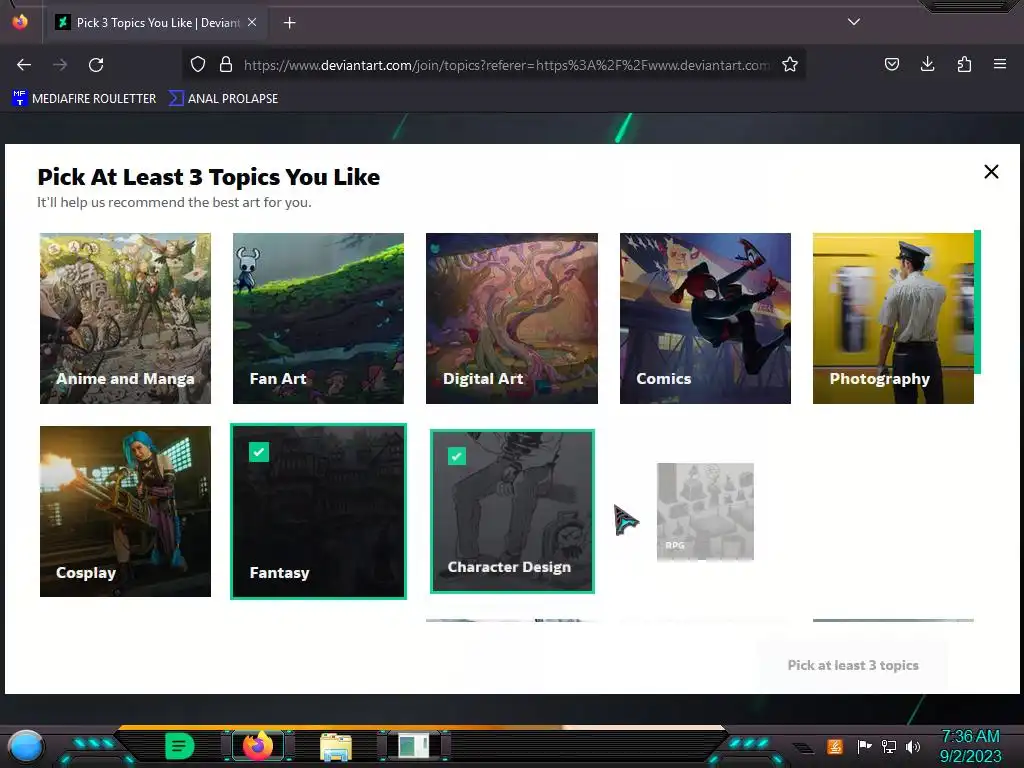Close the Pick 3 Topics tab
1024x768 pixels.
coord(252,22)
